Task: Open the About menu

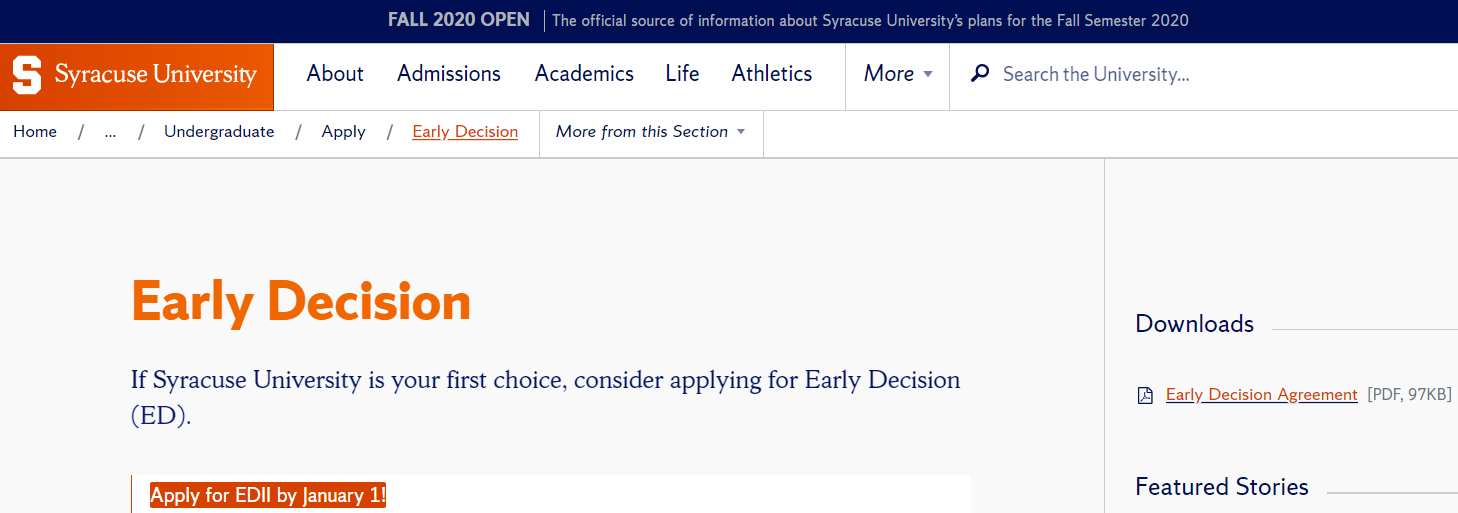Action: pos(335,74)
